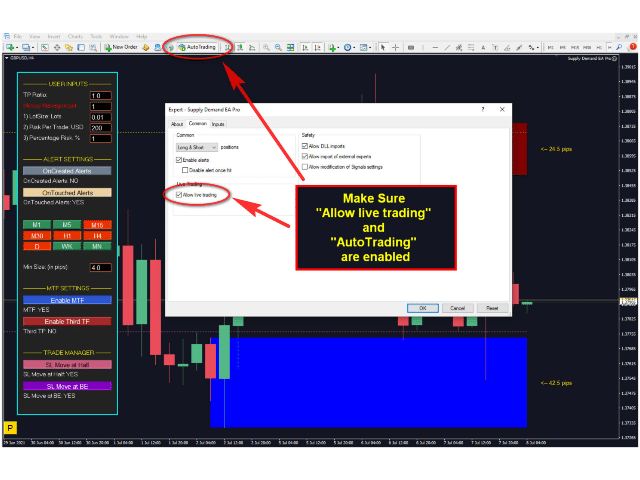The image size is (640, 480).
Task: Toggle the Market Watch window icon
Action: (45, 47)
